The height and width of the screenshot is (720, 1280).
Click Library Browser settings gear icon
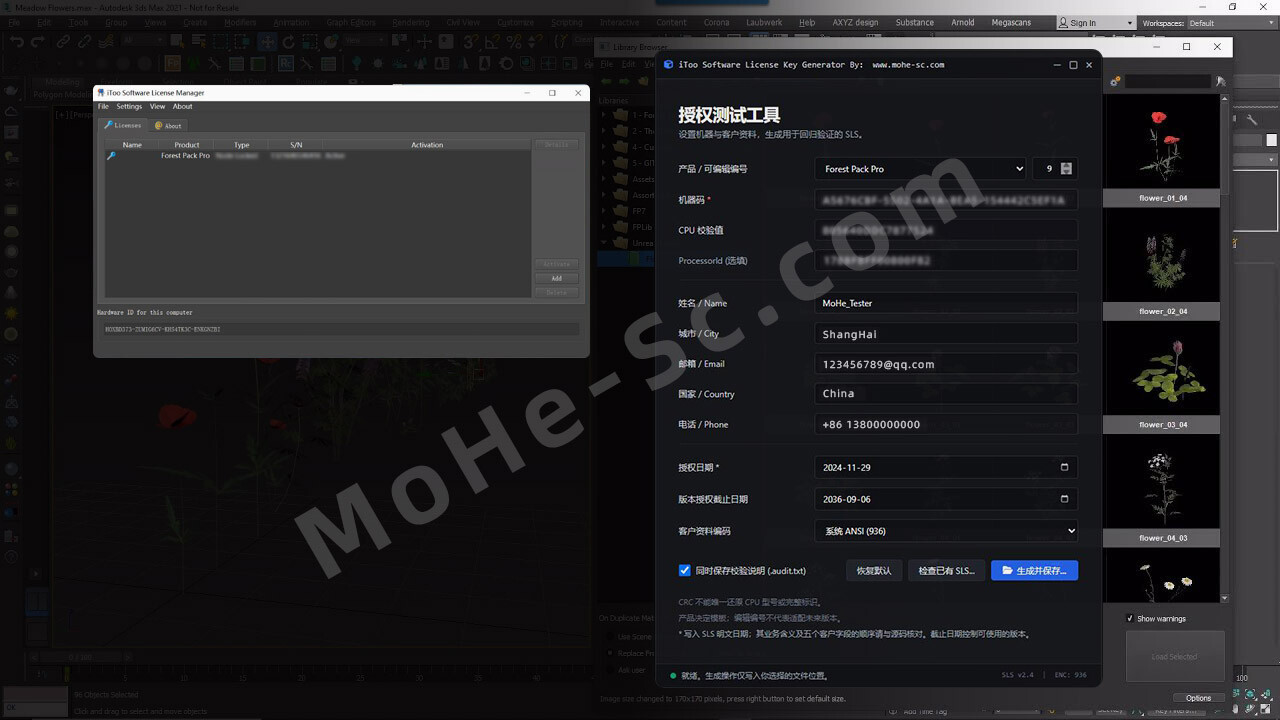point(1114,82)
